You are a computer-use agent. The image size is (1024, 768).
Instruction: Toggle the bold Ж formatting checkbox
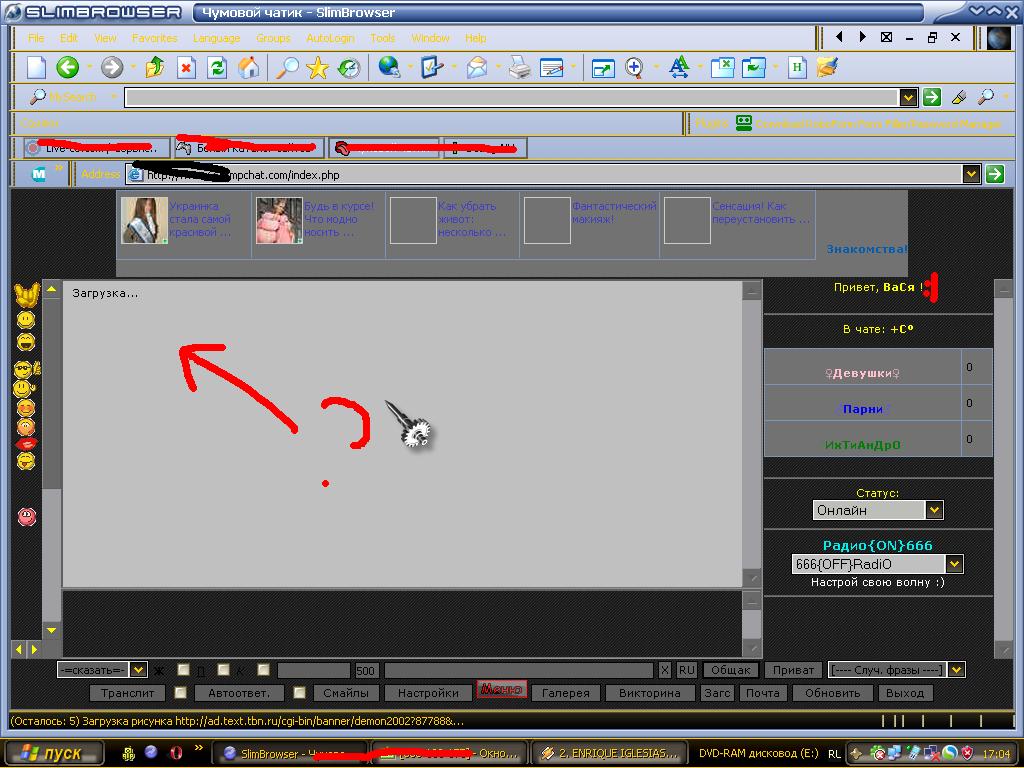coord(183,670)
